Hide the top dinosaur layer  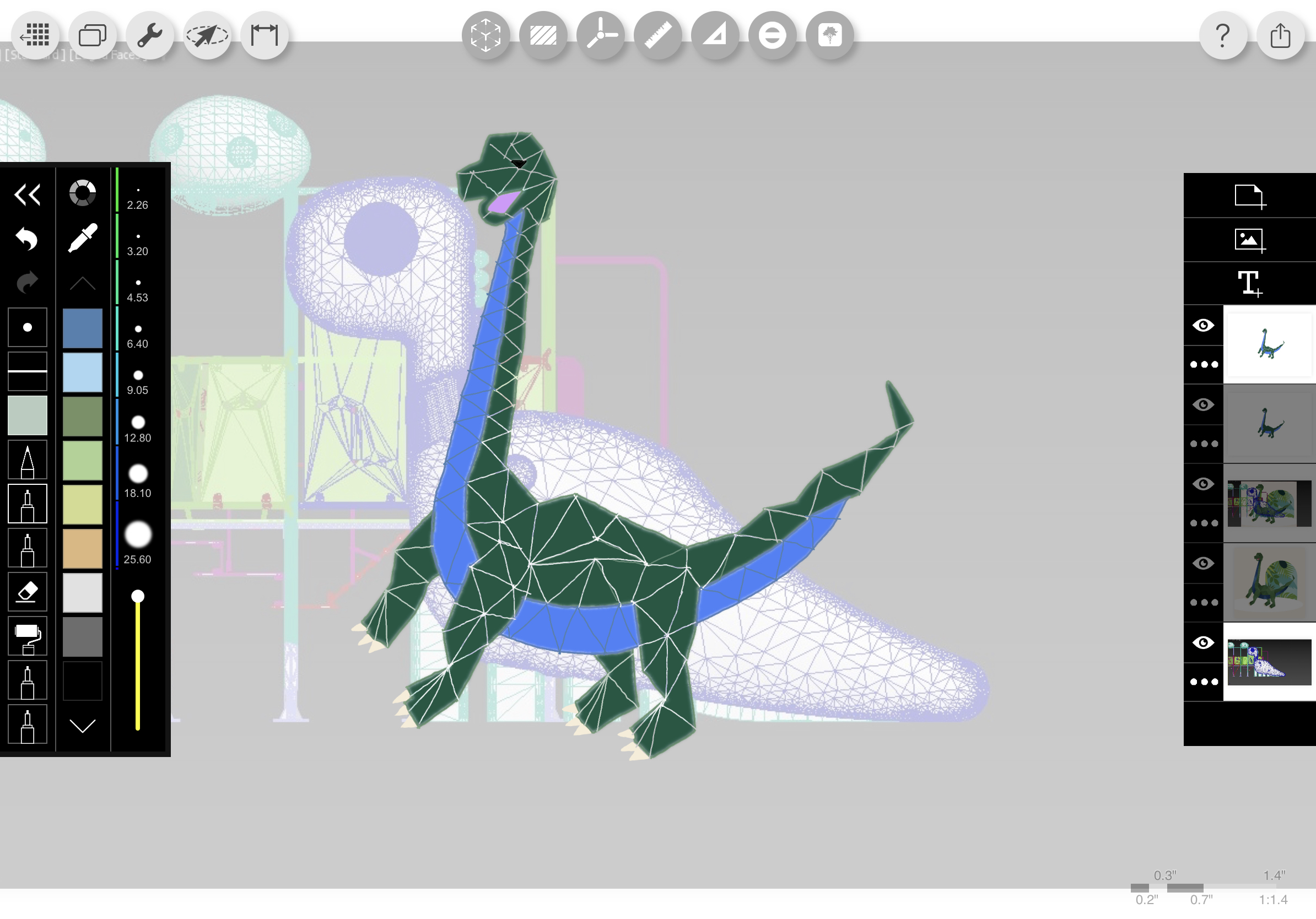1203,326
